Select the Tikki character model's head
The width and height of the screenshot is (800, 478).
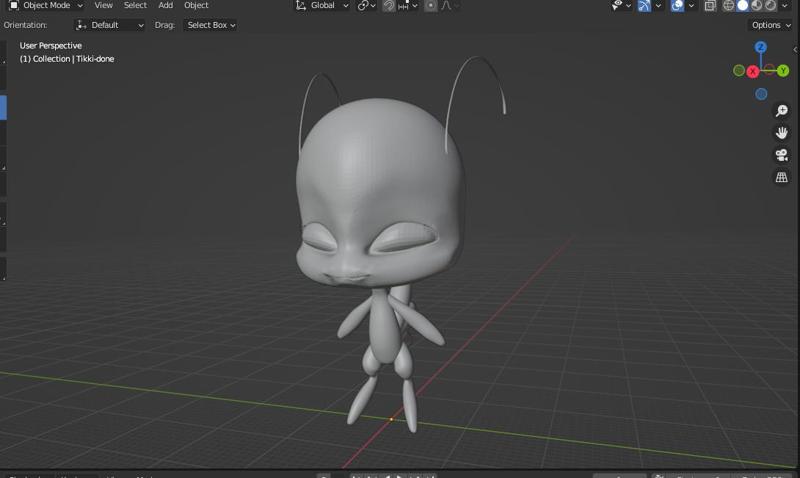coord(379,194)
